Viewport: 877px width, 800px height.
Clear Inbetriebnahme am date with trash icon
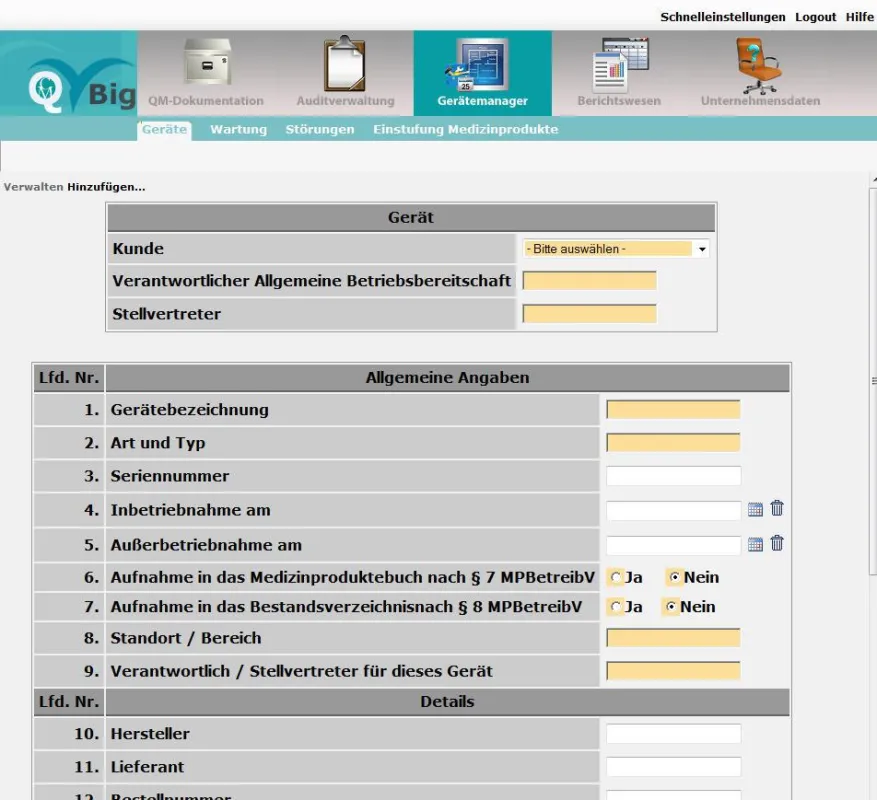tap(777, 508)
